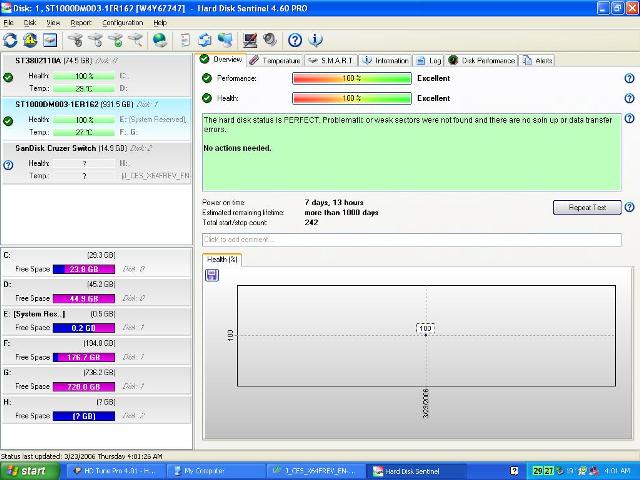
Task: Switch to My Computer taskbar window
Action: [216, 471]
